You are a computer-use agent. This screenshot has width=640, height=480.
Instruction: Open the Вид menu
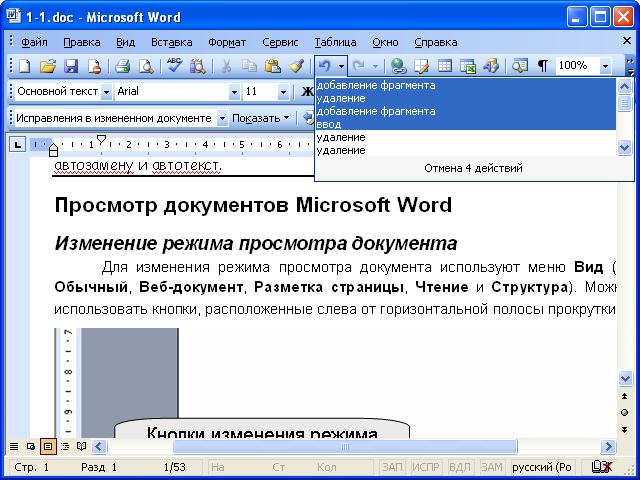pyautogui.click(x=125, y=42)
